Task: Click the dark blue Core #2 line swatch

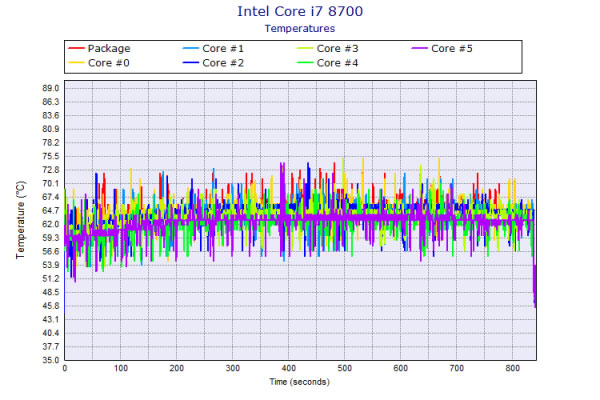Action: pyautogui.click(x=191, y=62)
